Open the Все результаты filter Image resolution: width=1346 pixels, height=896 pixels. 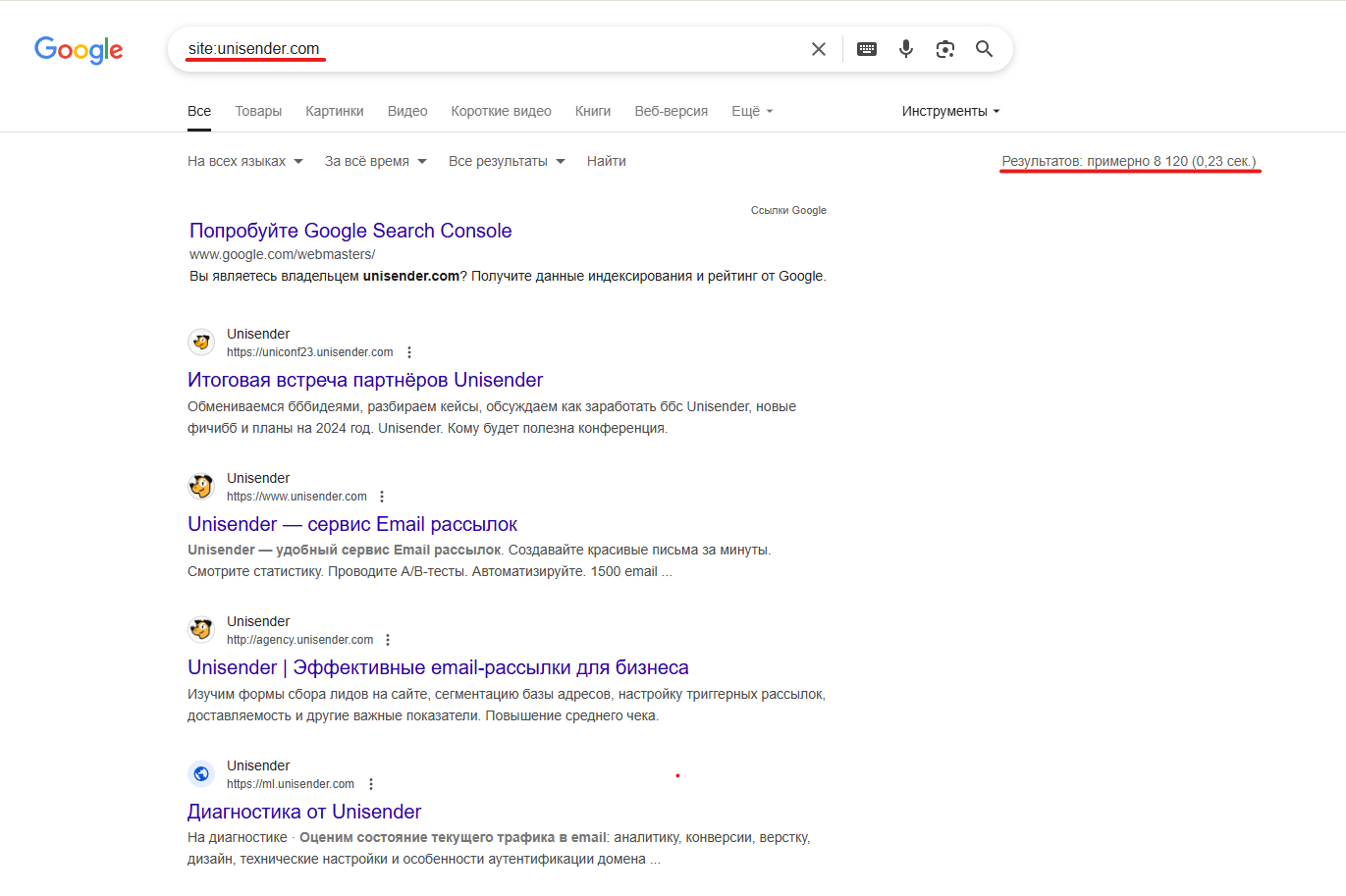507,161
